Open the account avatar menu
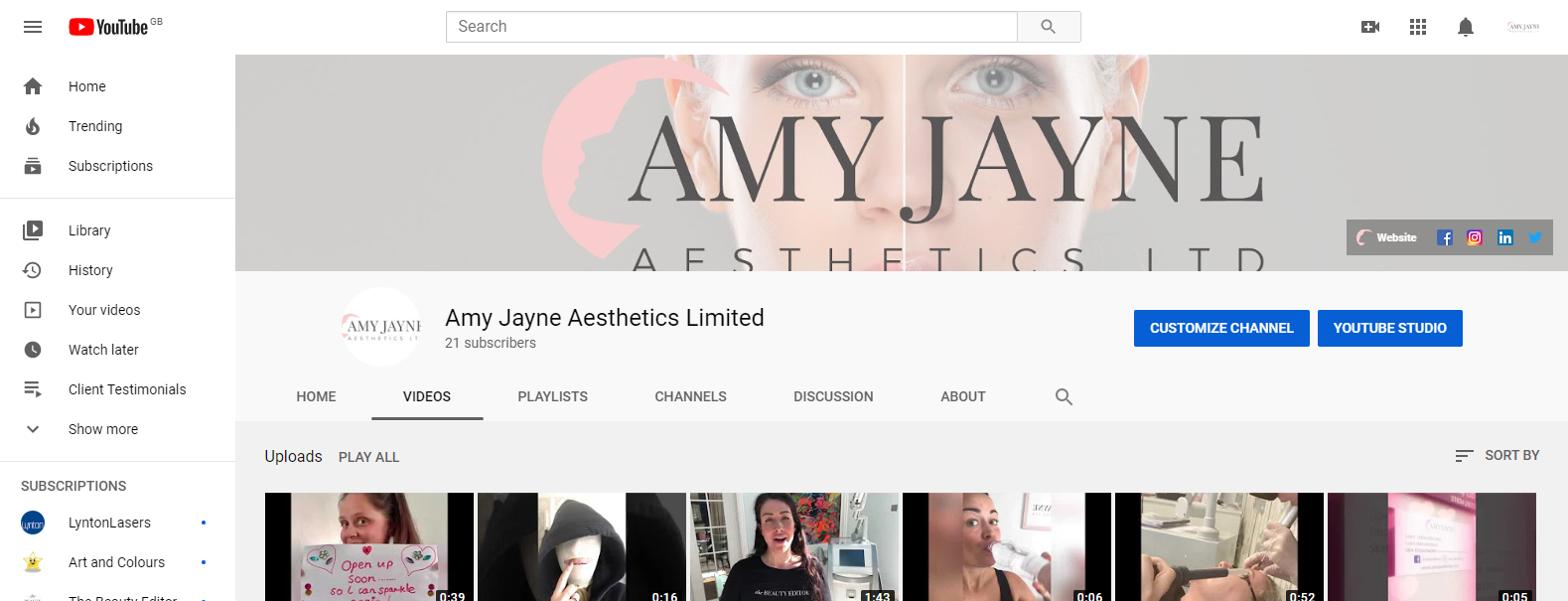This screenshot has width=1568, height=601. (x=1523, y=27)
